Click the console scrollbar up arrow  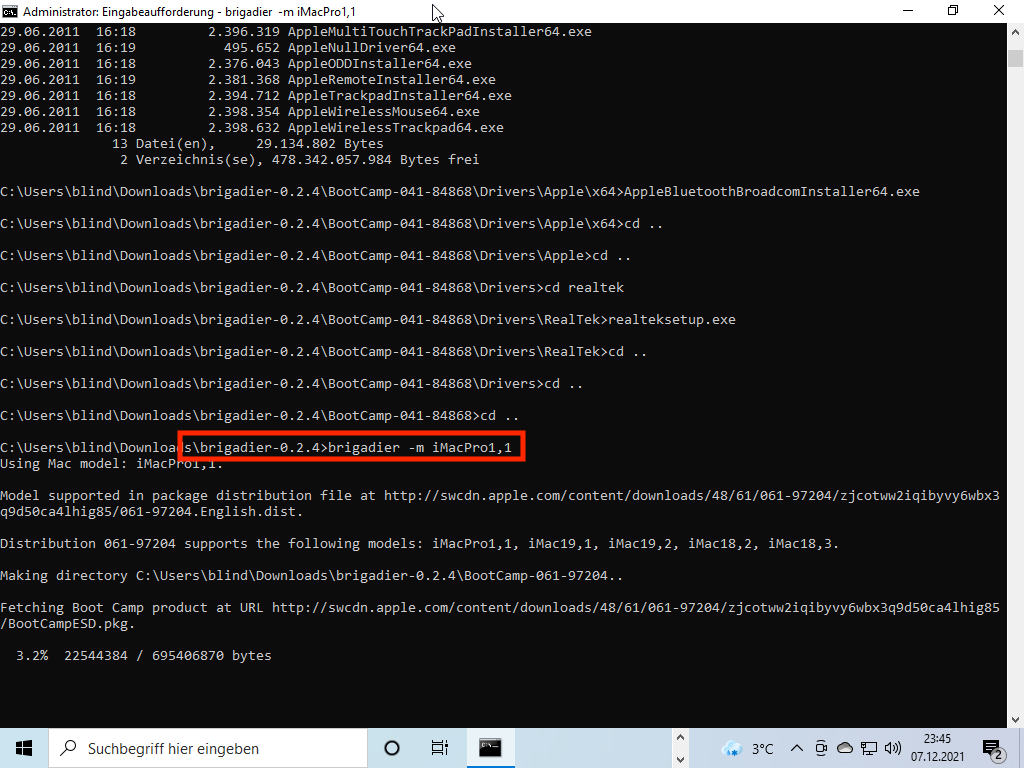1016,31
